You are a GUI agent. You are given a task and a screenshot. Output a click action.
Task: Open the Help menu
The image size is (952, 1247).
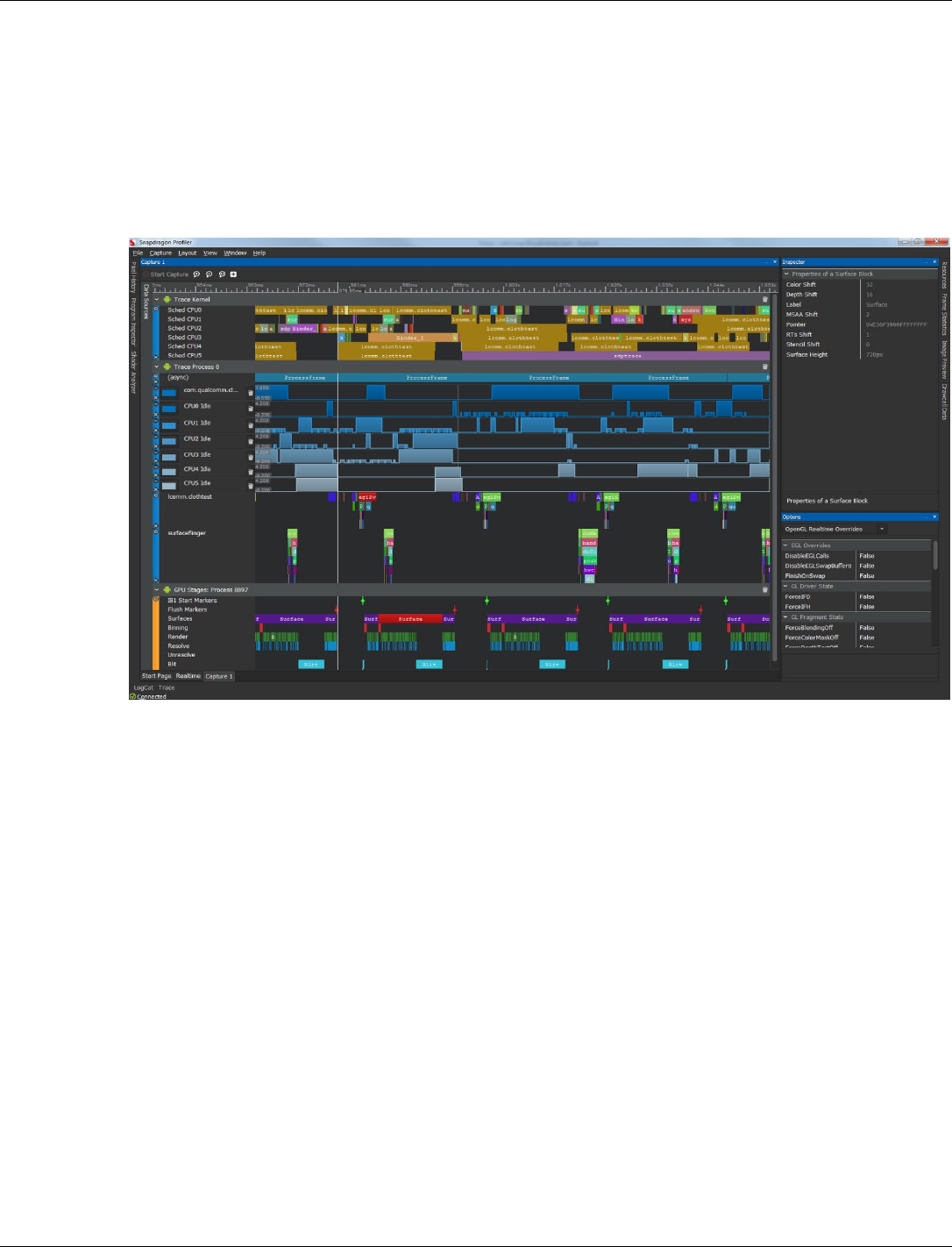[x=259, y=253]
